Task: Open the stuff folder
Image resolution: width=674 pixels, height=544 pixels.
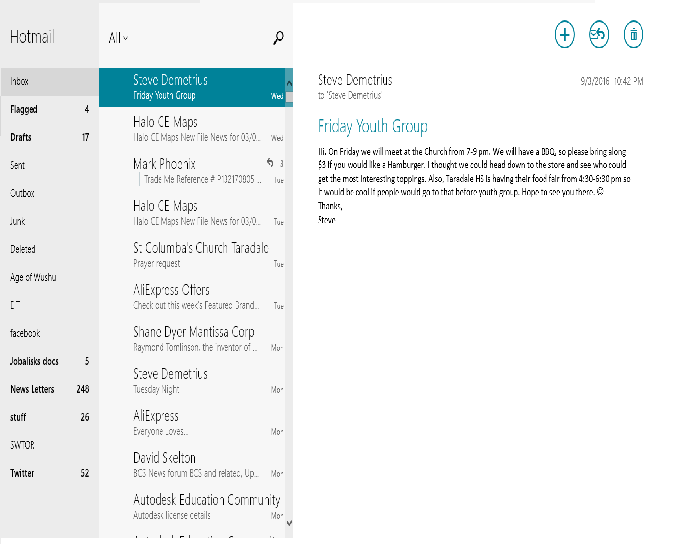Action: pos(49,417)
